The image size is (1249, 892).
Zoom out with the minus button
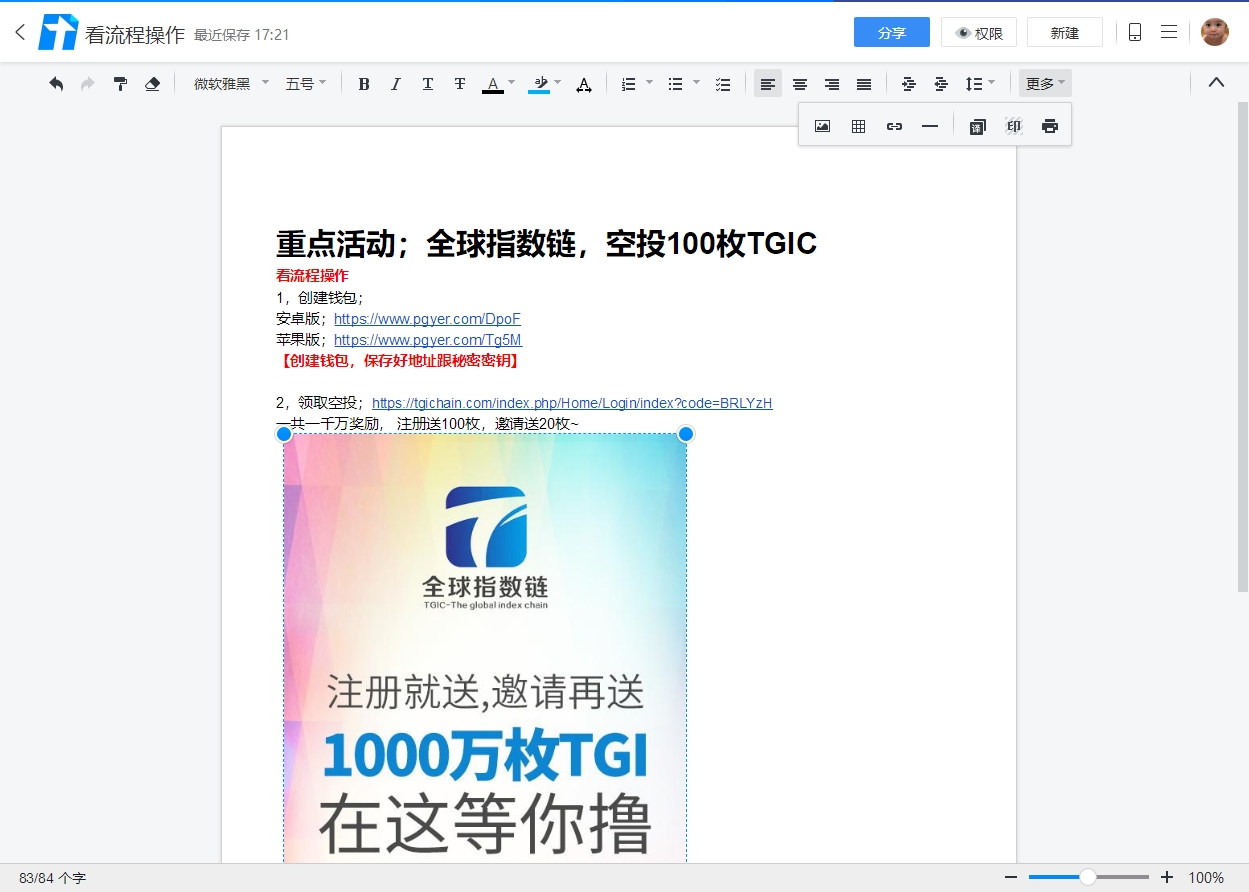1011,877
